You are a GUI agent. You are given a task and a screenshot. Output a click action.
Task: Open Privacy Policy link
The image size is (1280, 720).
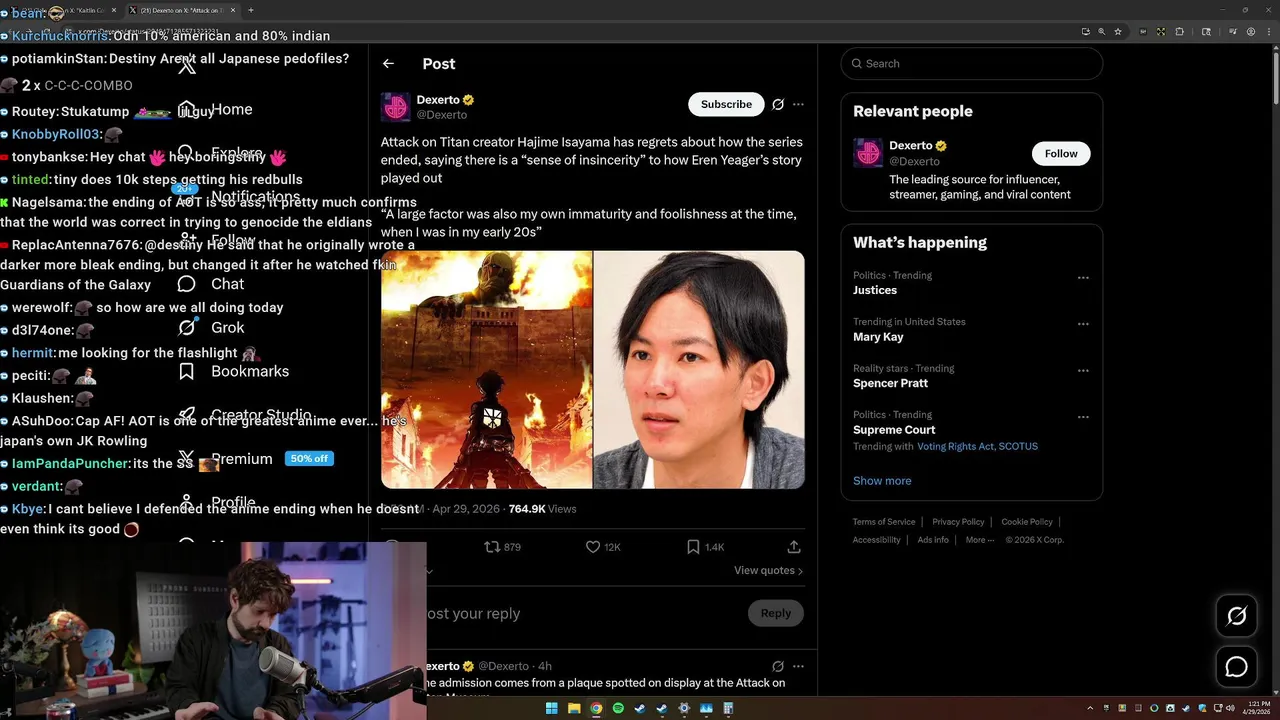click(x=958, y=522)
